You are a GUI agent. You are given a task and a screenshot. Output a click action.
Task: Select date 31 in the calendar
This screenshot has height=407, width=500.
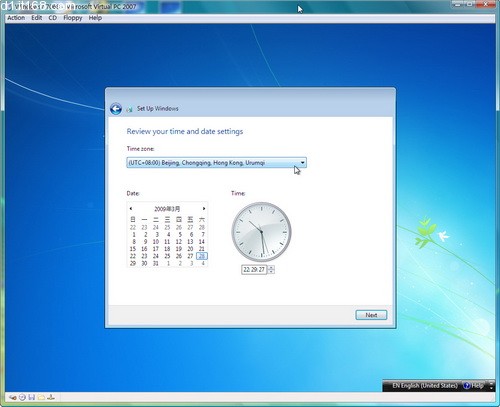tap(156, 263)
